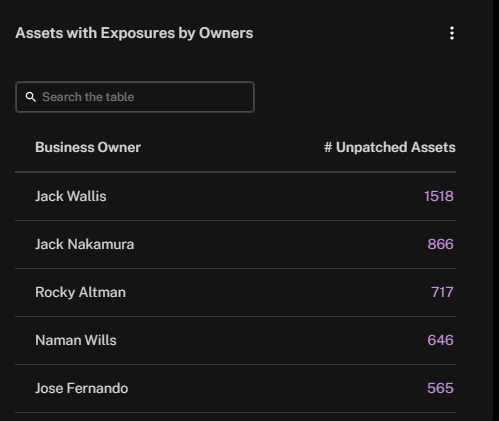Screen dimensions: 499x421
Task: Open Rocky Altman's 717 assets count
Action: (x=442, y=292)
